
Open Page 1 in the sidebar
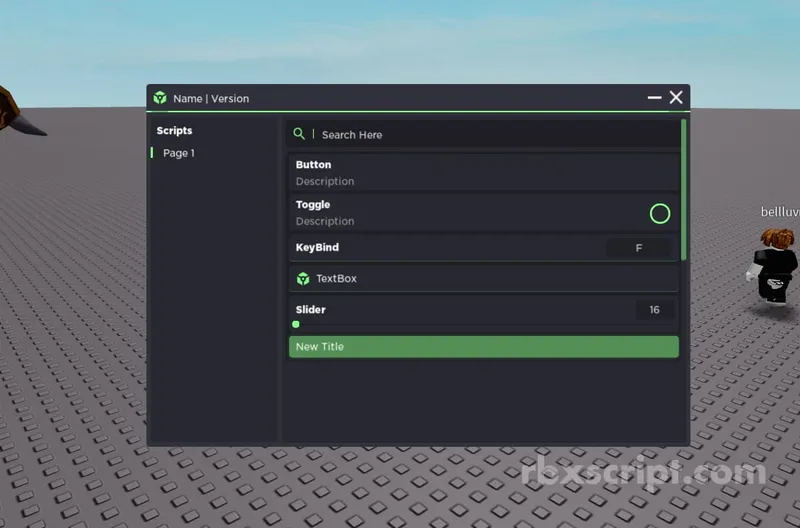tap(179, 153)
